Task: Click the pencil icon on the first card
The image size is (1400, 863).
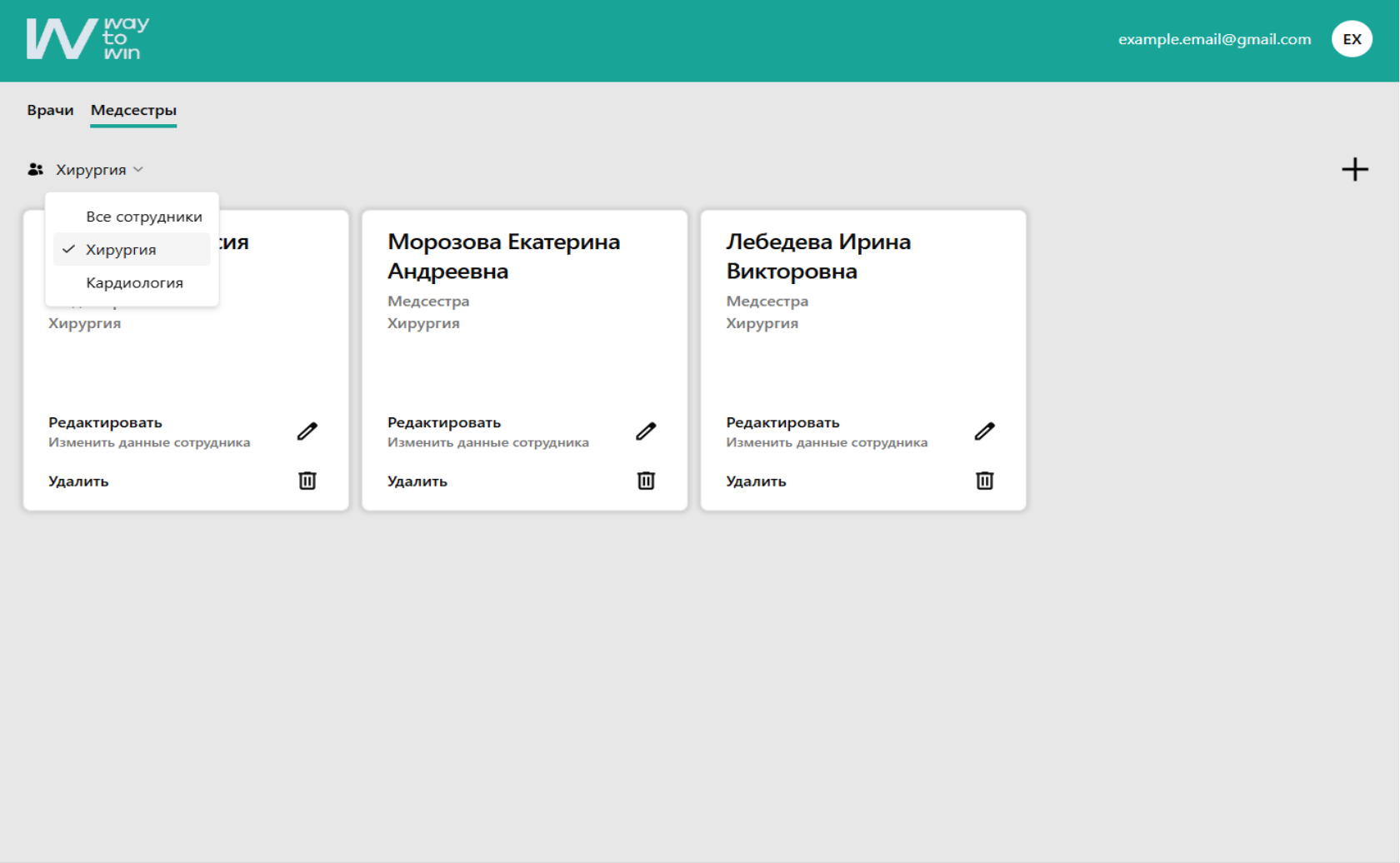Action: tap(307, 431)
